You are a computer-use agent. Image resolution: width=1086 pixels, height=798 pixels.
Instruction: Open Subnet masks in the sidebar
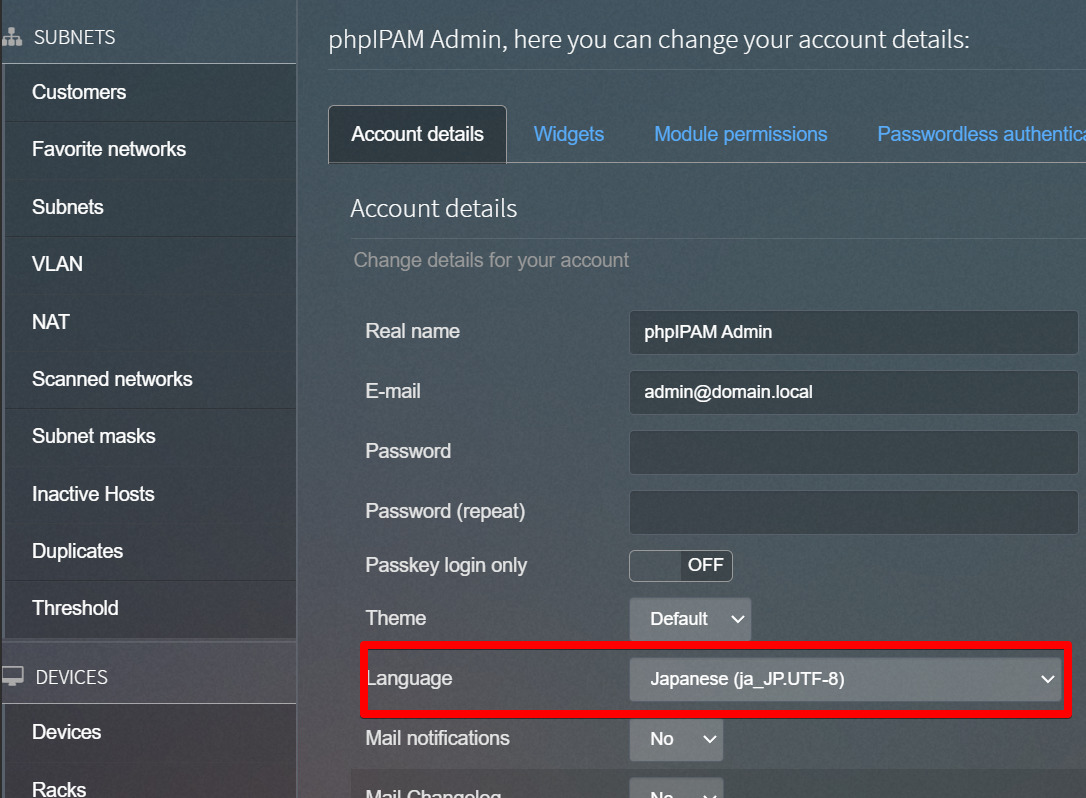(x=150, y=436)
